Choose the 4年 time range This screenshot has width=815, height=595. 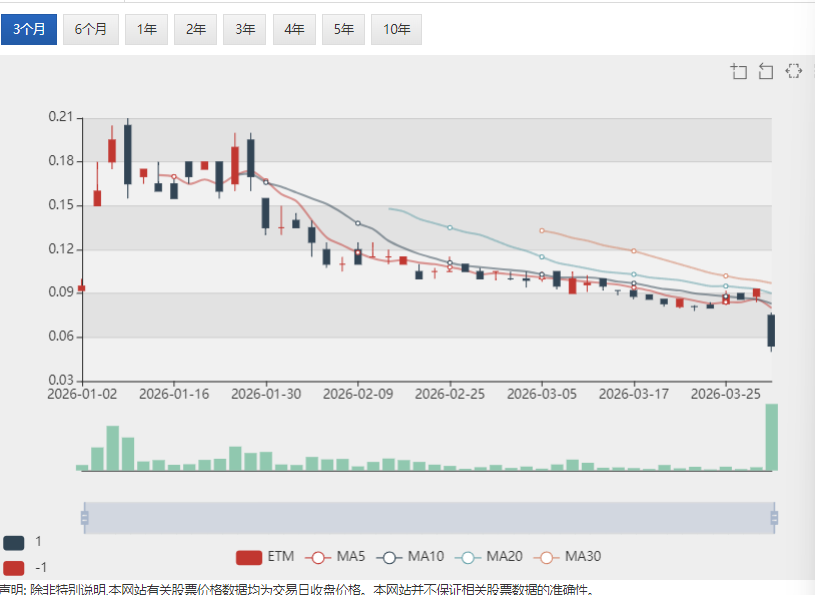pyautogui.click(x=294, y=29)
